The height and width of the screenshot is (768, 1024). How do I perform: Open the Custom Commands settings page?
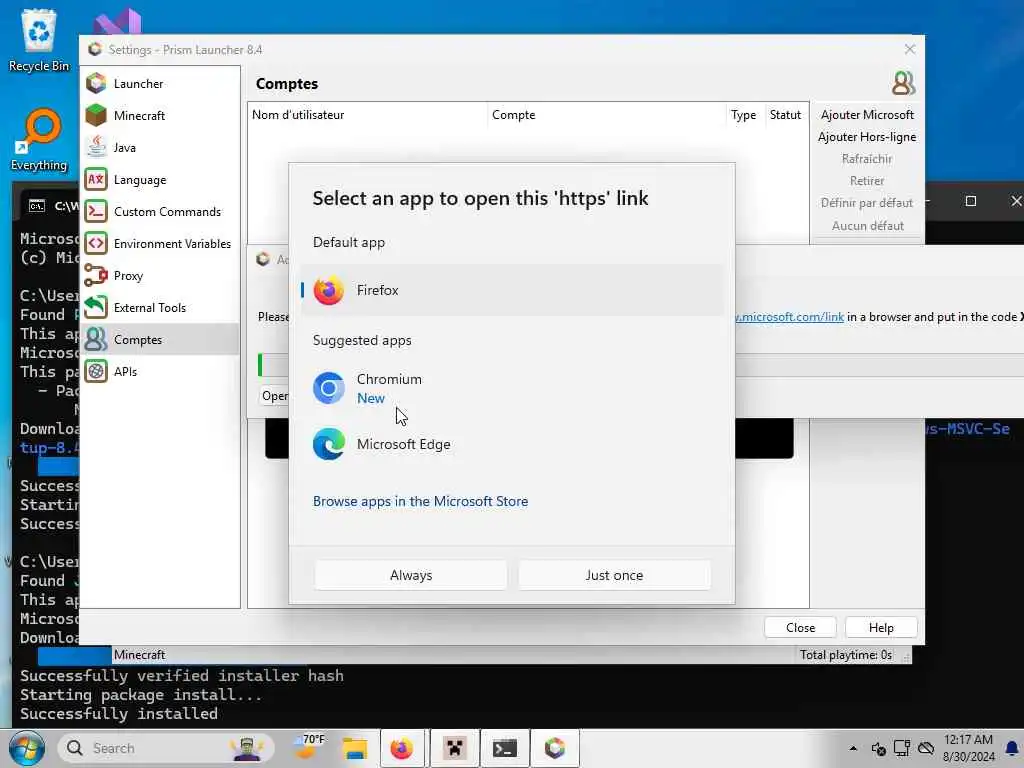[x=159, y=212]
